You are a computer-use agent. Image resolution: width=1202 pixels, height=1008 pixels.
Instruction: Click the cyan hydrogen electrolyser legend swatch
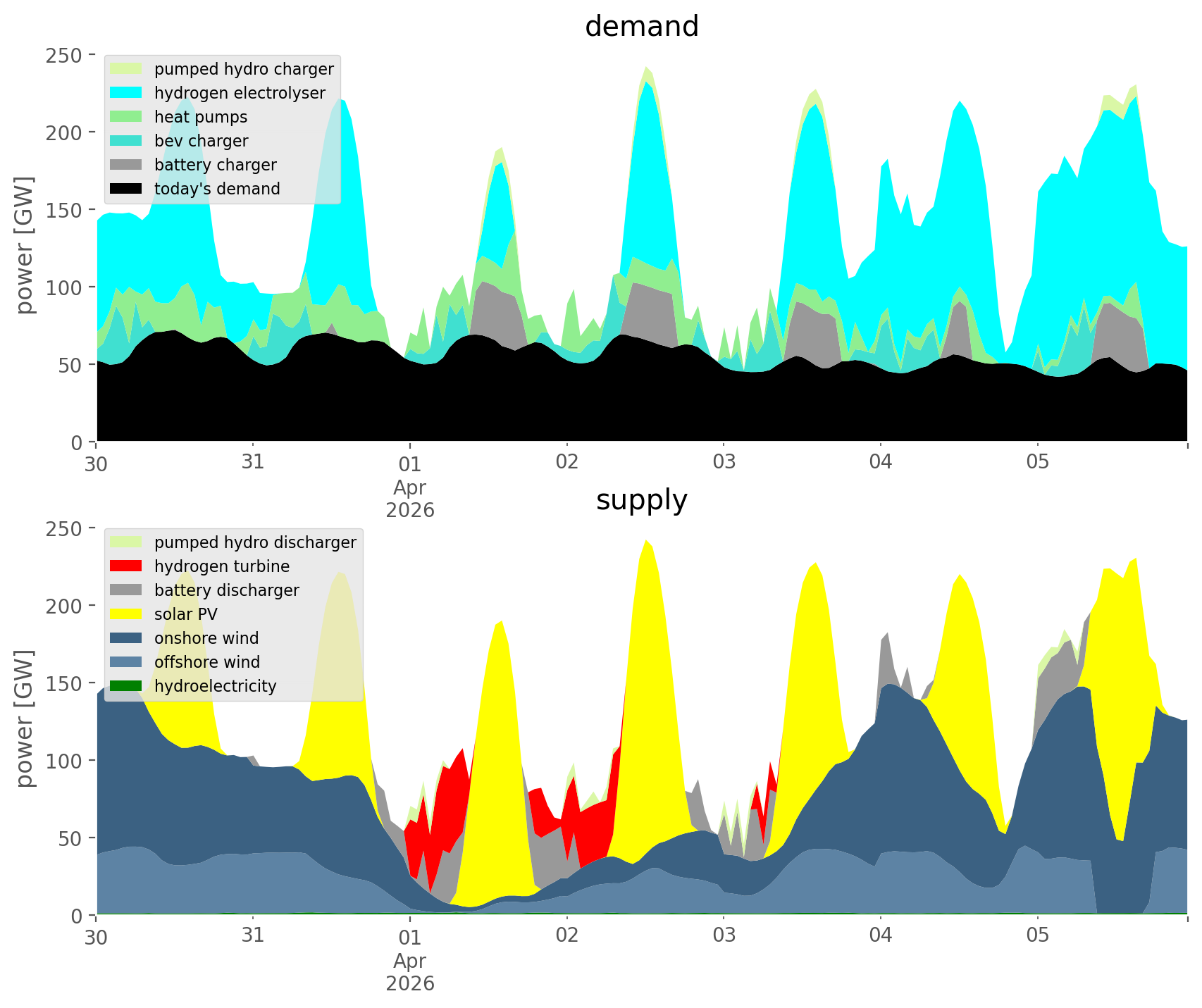pyautogui.click(x=127, y=93)
